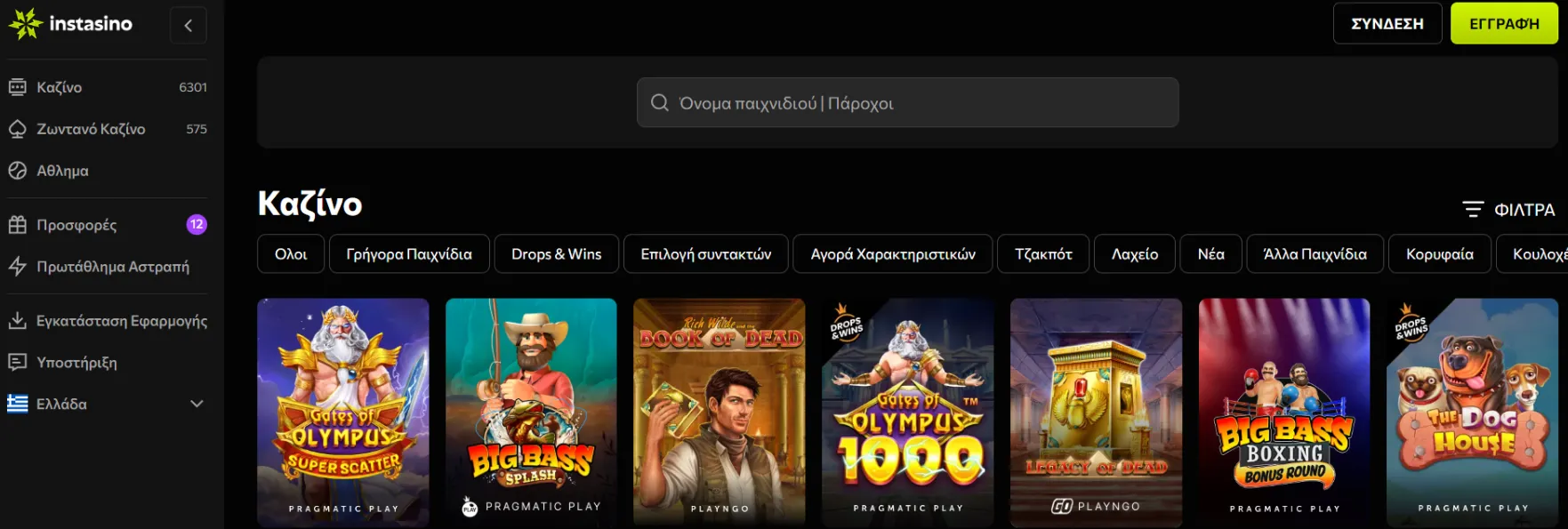The width and height of the screenshot is (1568, 529).
Task: Click the Play'n GO logo on Legacy of Dead
Action: point(1096,506)
